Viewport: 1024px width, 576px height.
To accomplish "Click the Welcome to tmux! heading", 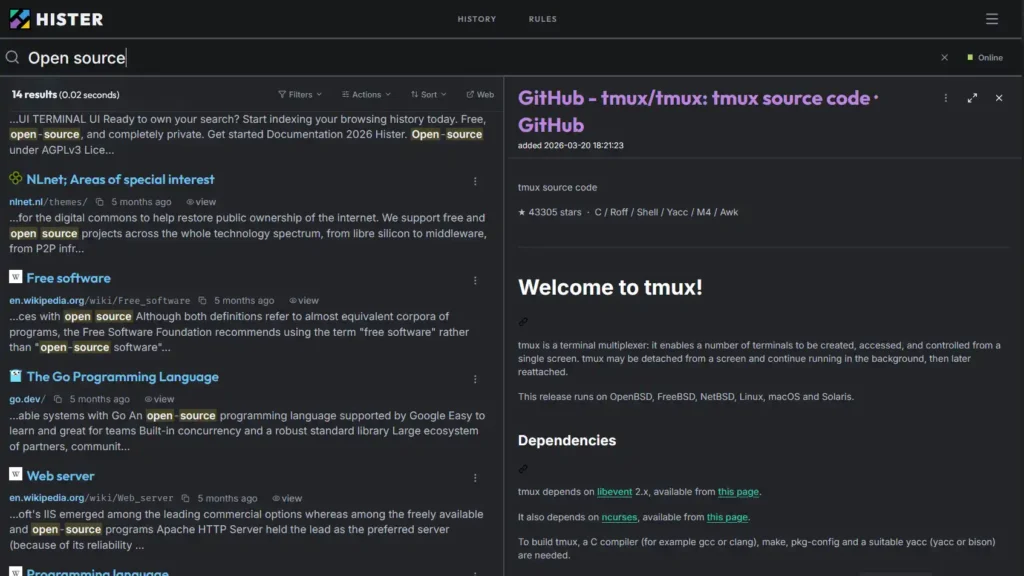I will click(x=610, y=287).
